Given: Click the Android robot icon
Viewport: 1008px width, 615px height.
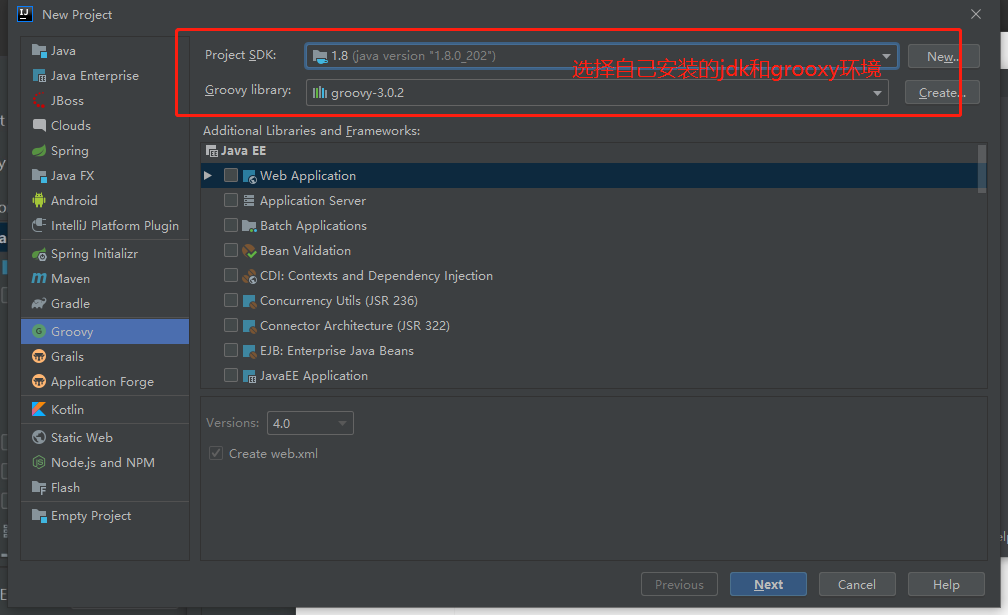Looking at the screenshot, I should (x=39, y=201).
